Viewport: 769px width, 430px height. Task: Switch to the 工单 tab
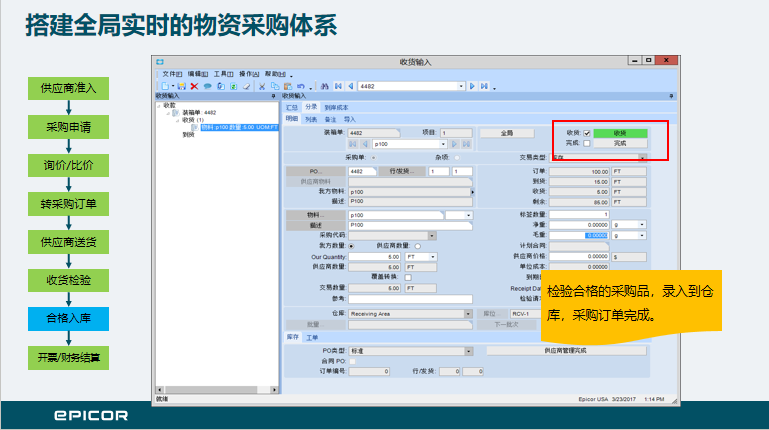(x=312, y=337)
